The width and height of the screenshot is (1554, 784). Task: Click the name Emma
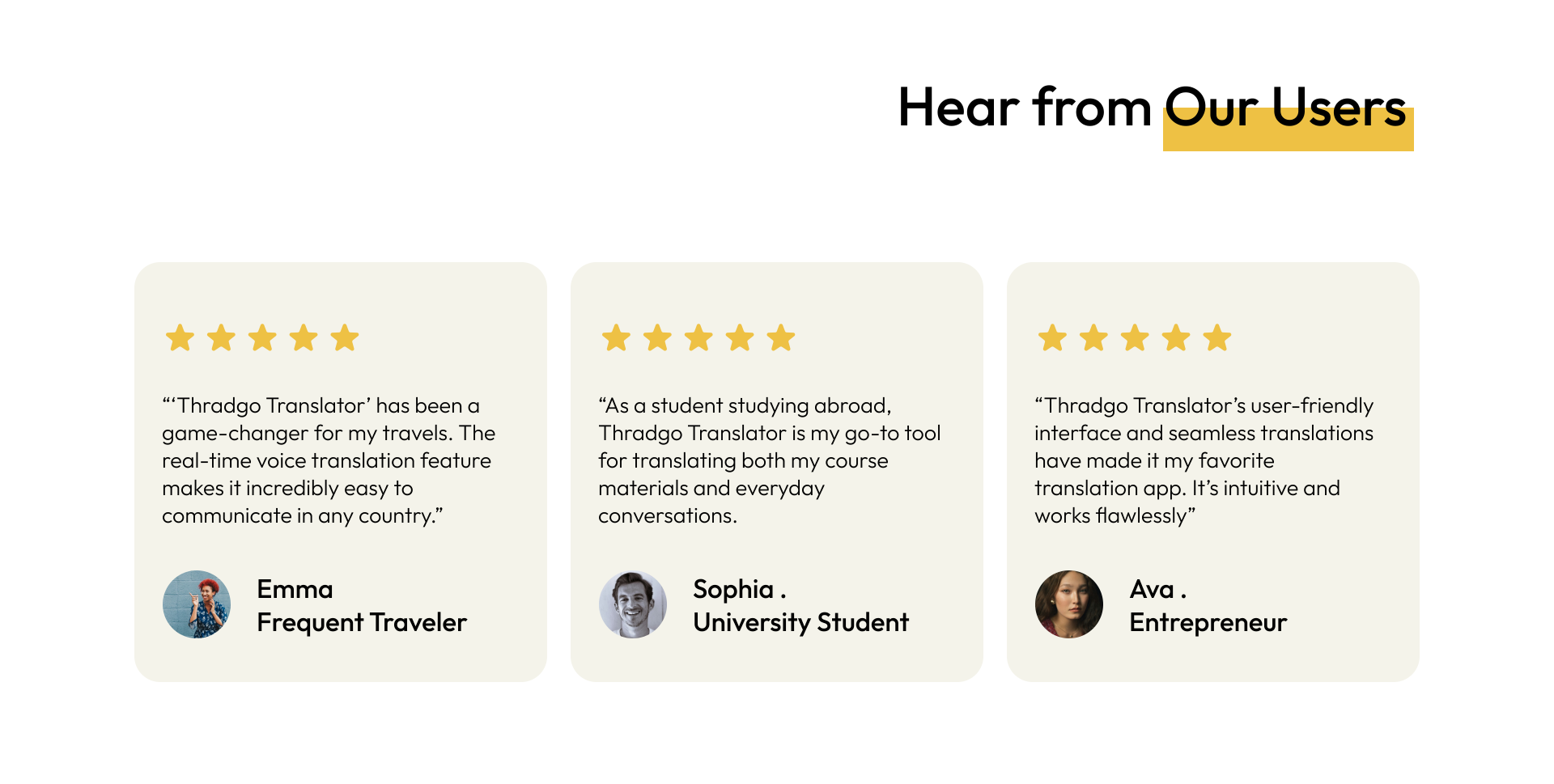pos(295,589)
